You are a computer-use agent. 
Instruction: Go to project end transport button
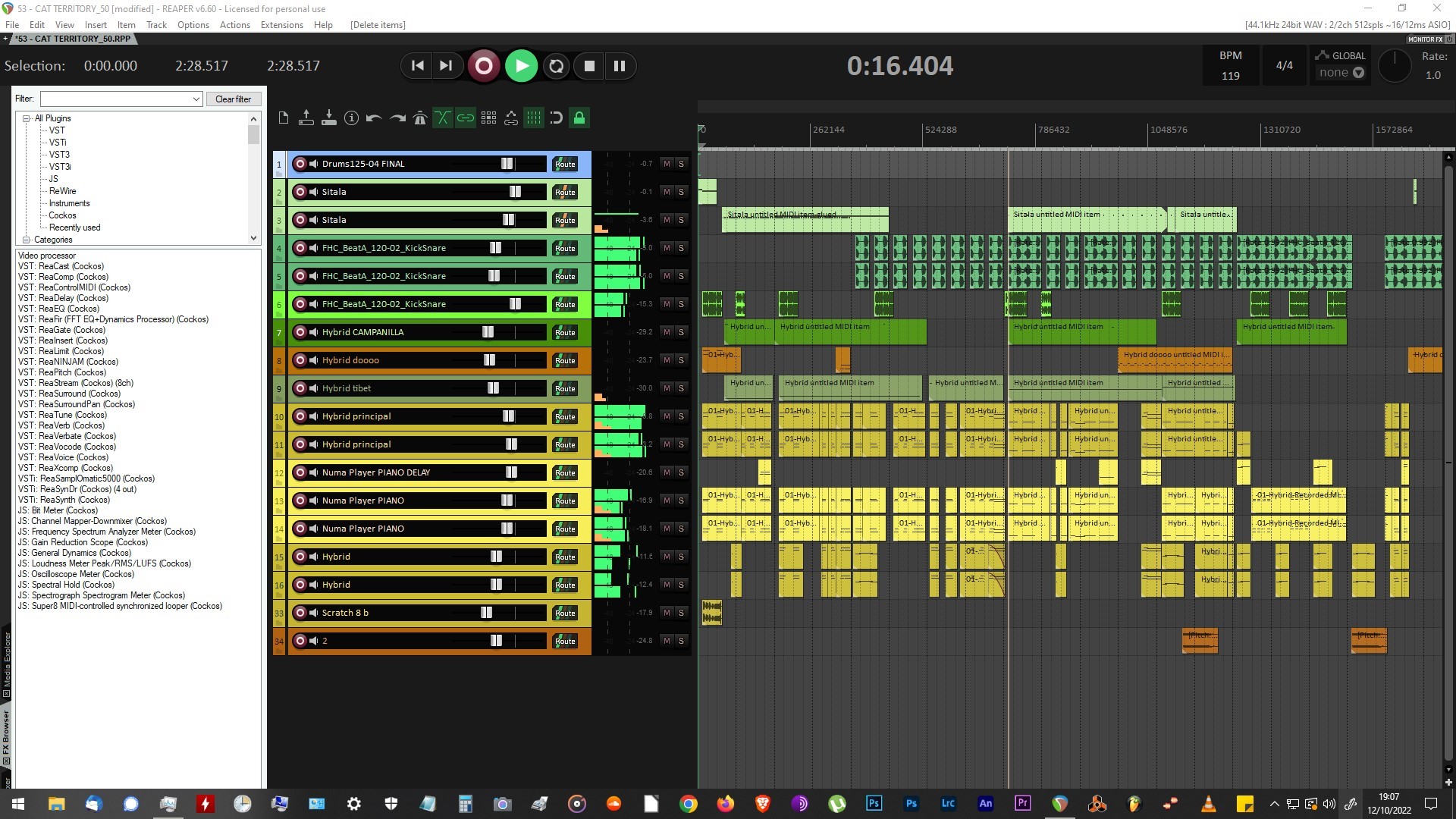[446, 66]
